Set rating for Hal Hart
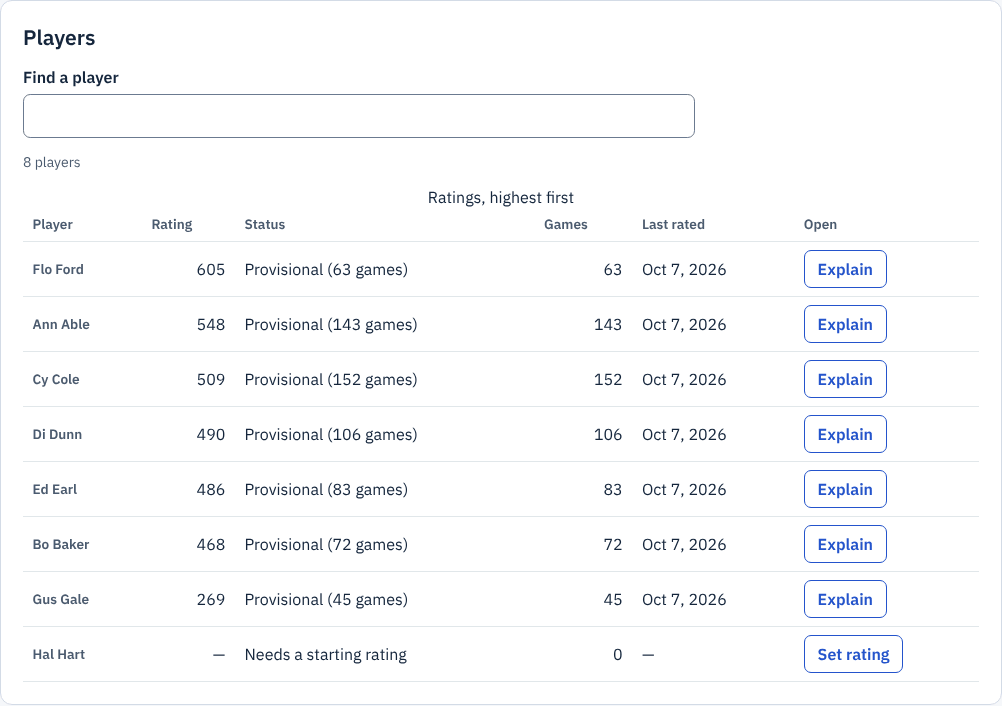This screenshot has height=706, width=1002. click(853, 654)
